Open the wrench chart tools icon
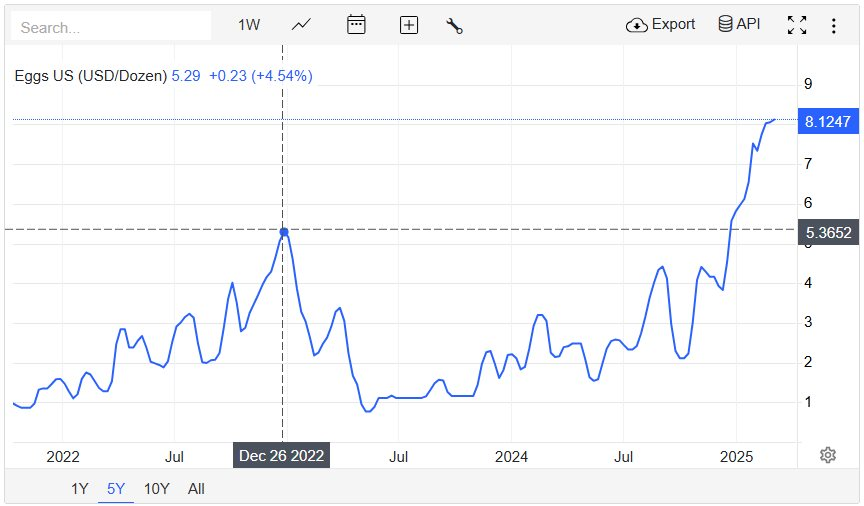 [454, 26]
